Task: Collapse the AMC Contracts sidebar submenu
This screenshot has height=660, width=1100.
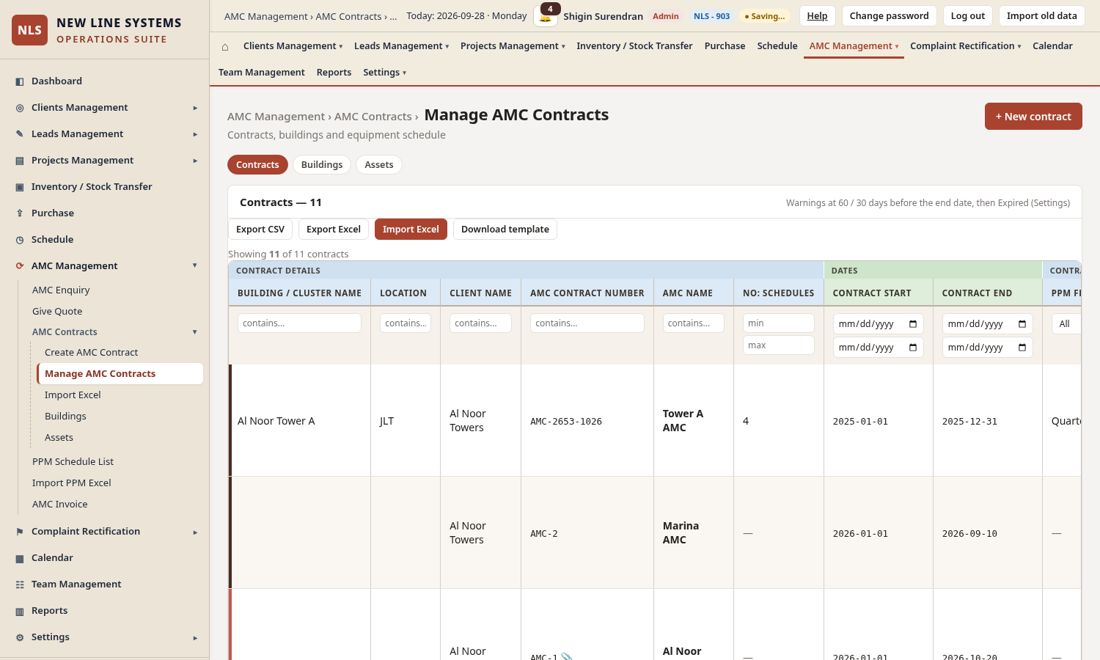Action: (x=195, y=332)
